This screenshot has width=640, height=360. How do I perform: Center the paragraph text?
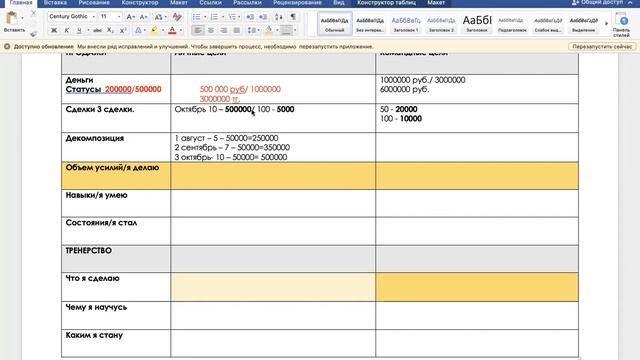pos(211,30)
